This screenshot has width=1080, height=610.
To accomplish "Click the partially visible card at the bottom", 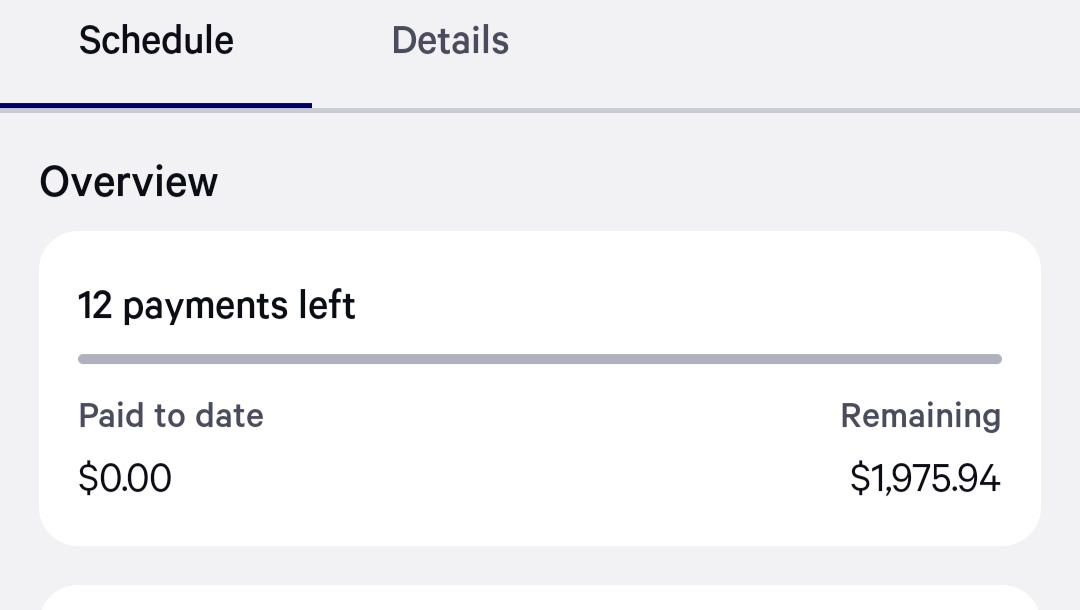I will 540,599.
